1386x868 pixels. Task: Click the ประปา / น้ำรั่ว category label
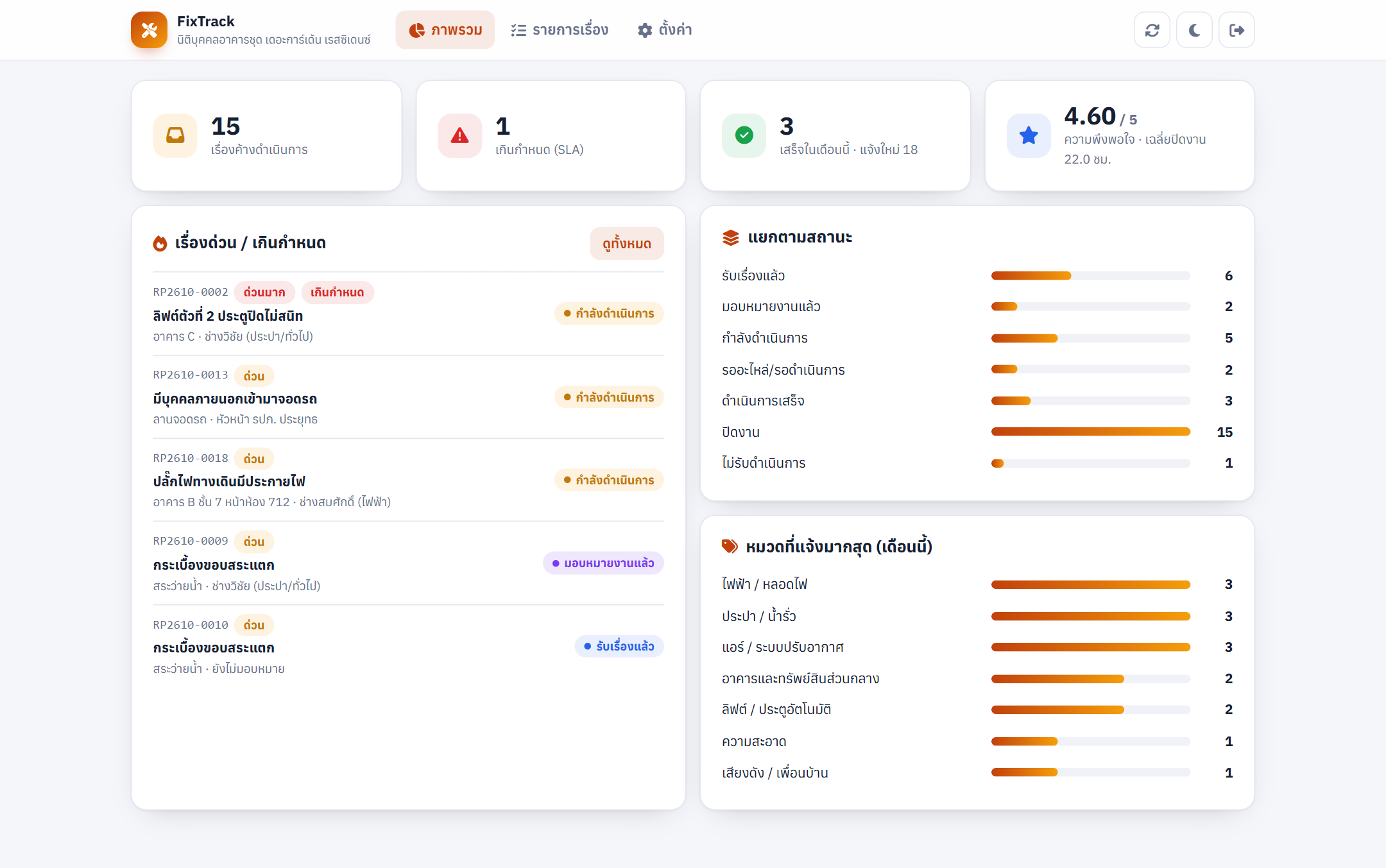(x=759, y=616)
